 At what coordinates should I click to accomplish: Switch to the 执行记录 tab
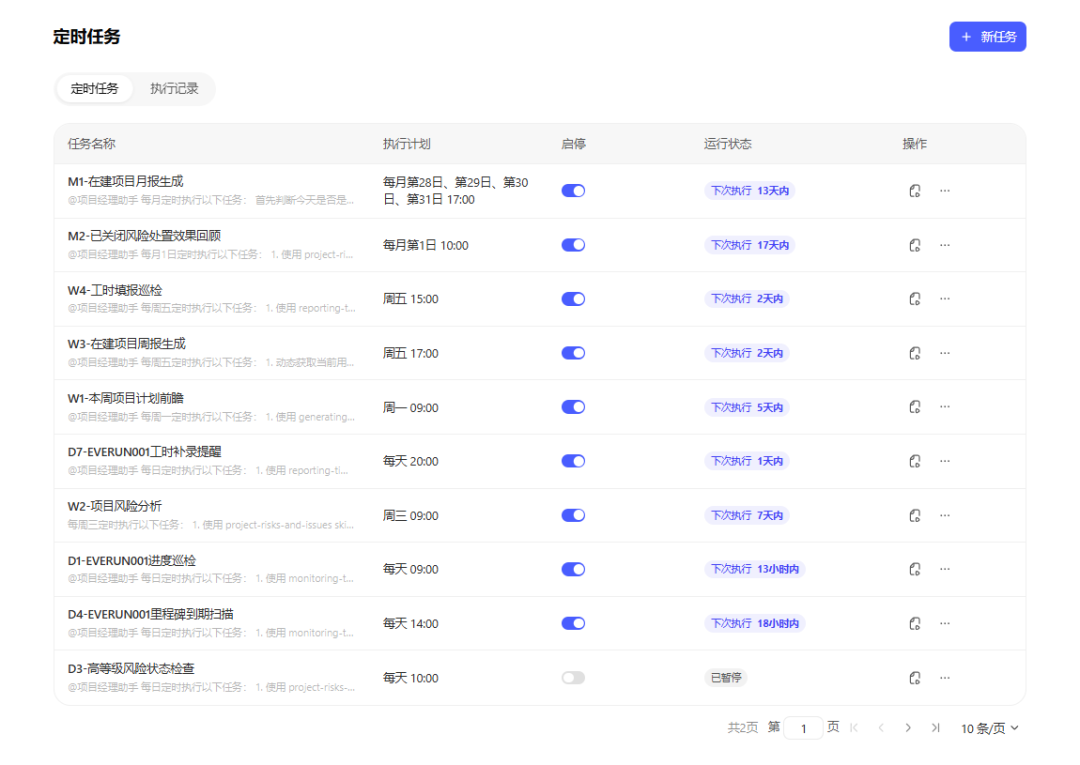[174, 89]
